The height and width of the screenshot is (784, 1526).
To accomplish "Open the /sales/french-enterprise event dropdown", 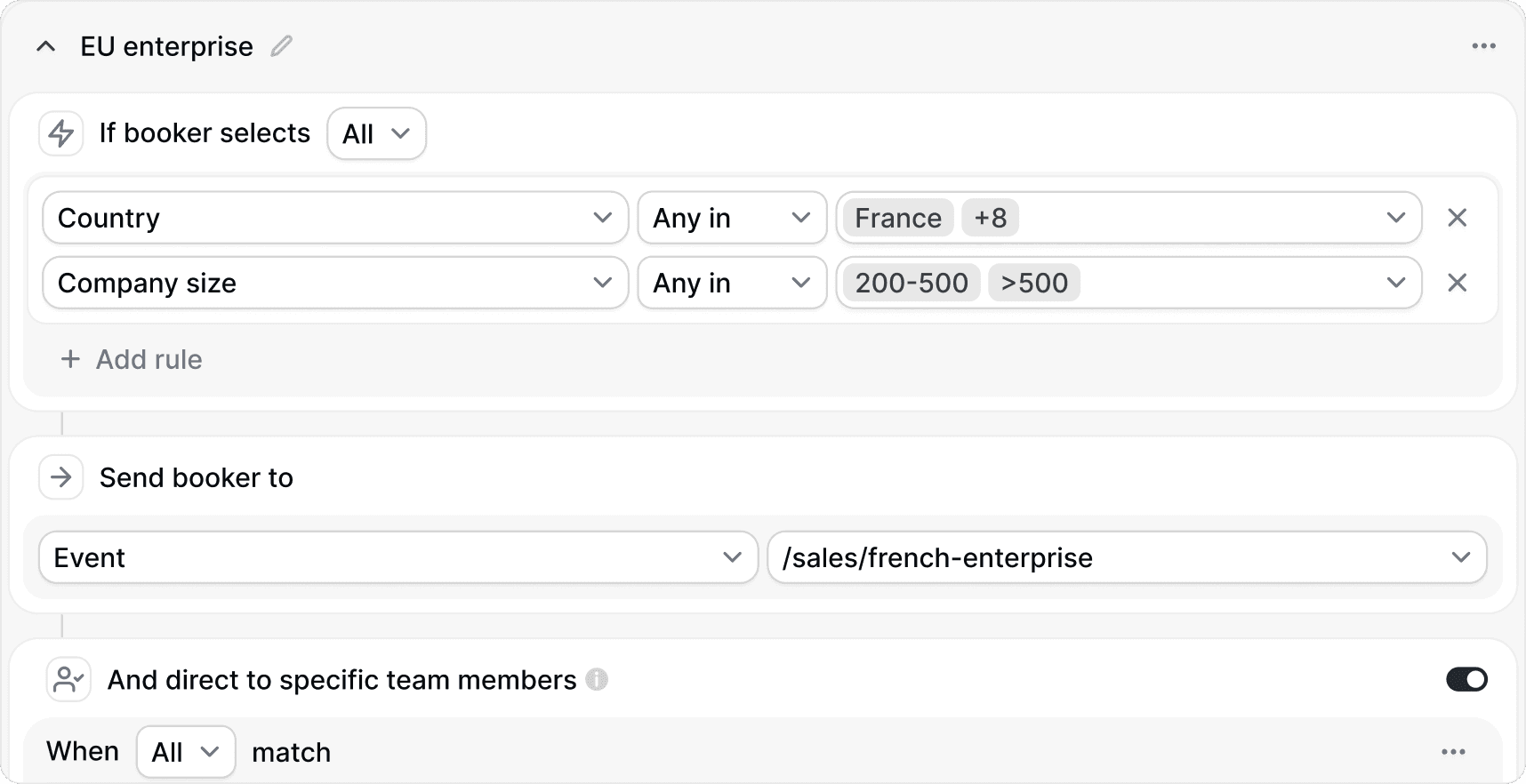I will 1127,557.
